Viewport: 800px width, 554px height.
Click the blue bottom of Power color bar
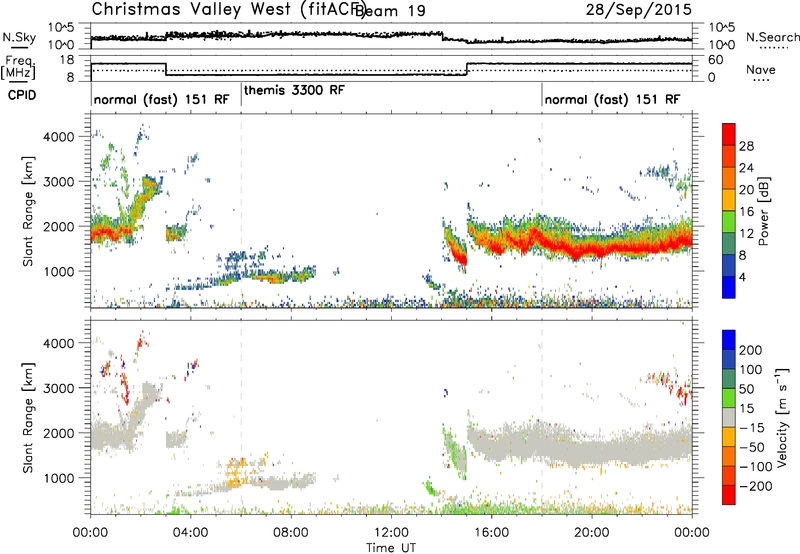729,287
